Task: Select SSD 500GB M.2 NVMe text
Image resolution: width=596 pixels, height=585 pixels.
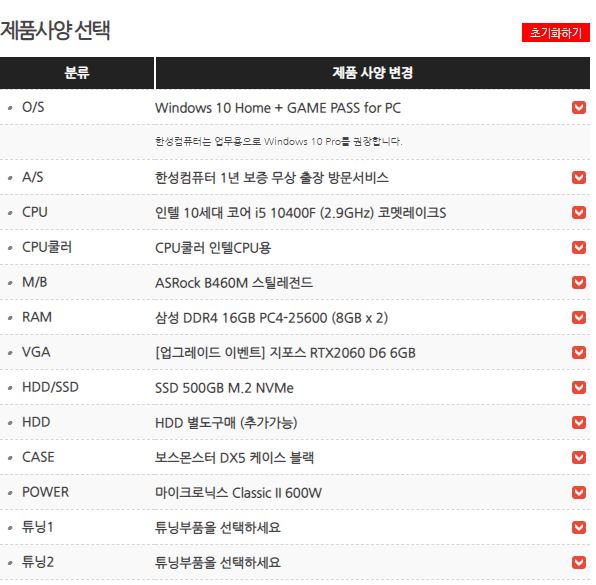Action: tap(224, 388)
